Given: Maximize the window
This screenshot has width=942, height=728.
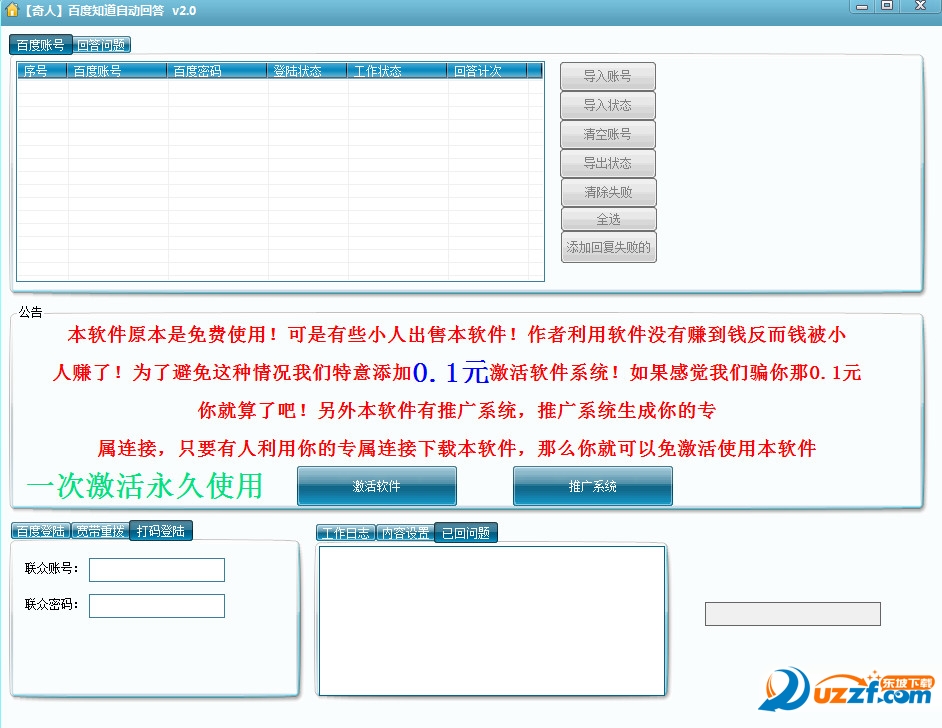Looking at the screenshot, I should click(887, 6).
